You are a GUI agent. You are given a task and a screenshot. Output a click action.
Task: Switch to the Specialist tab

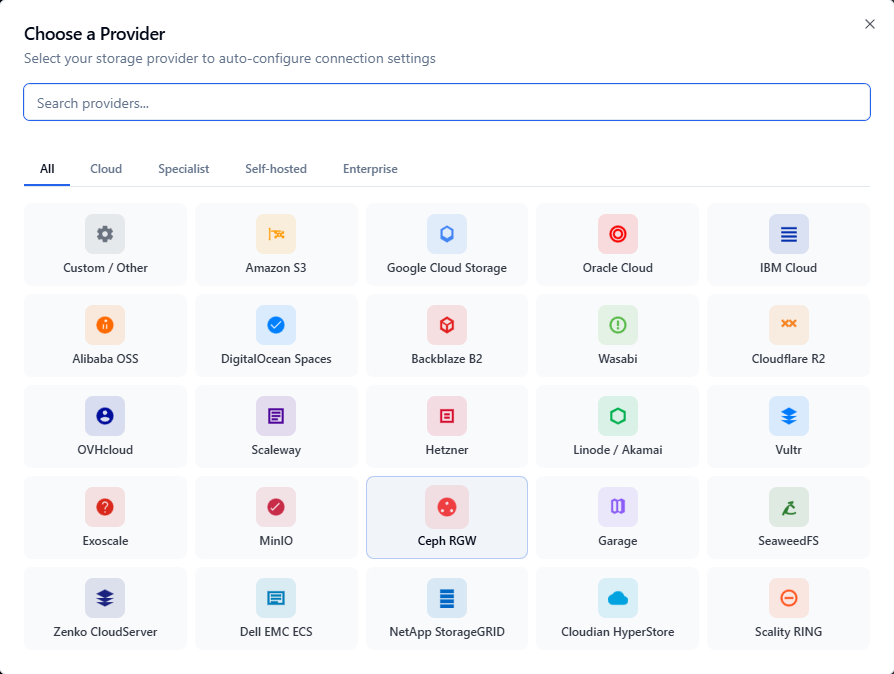point(184,169)
